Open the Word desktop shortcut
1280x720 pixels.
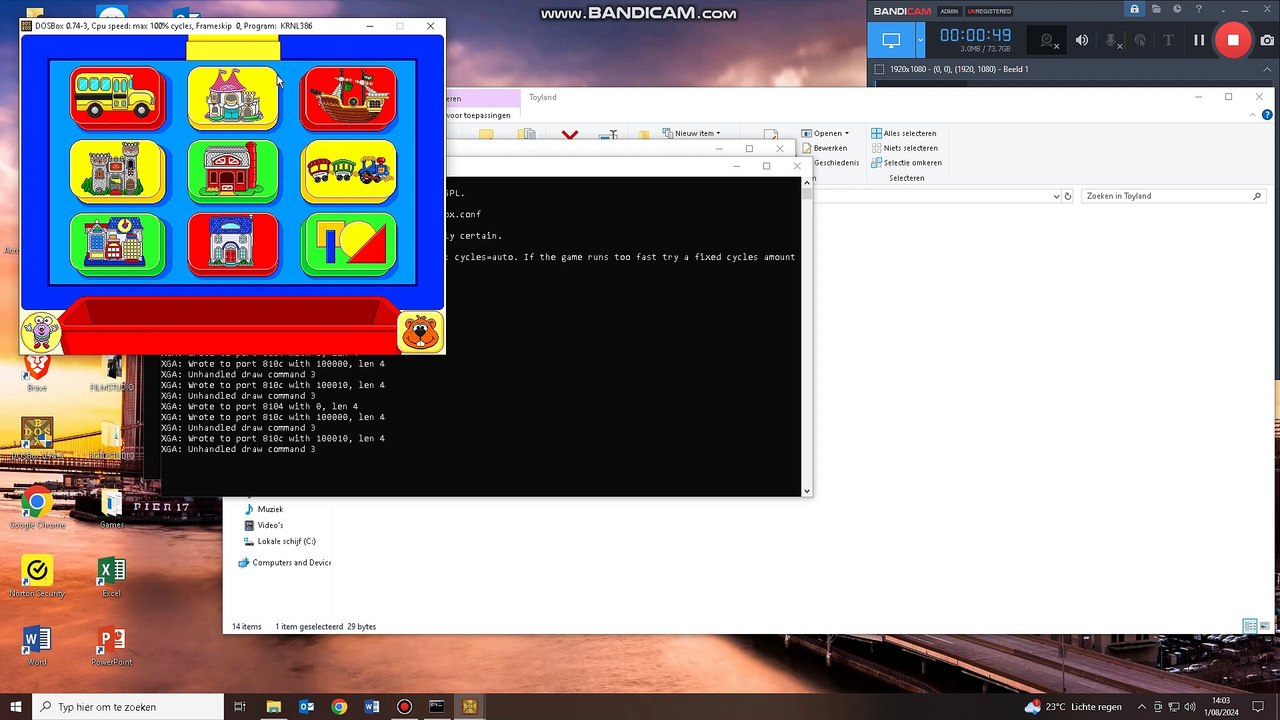[x=37, y=645]
